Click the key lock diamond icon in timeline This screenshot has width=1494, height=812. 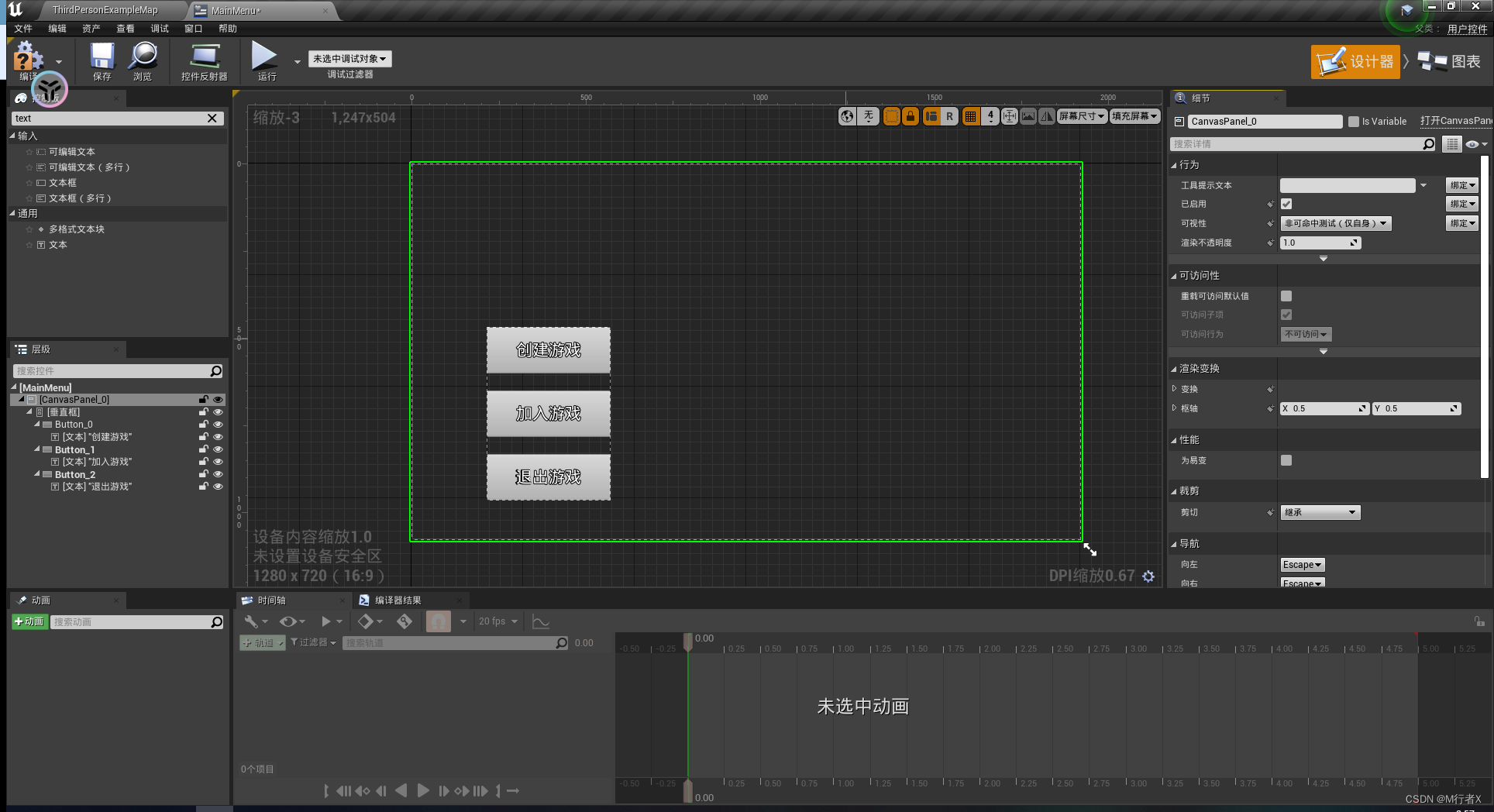[404, 621]
